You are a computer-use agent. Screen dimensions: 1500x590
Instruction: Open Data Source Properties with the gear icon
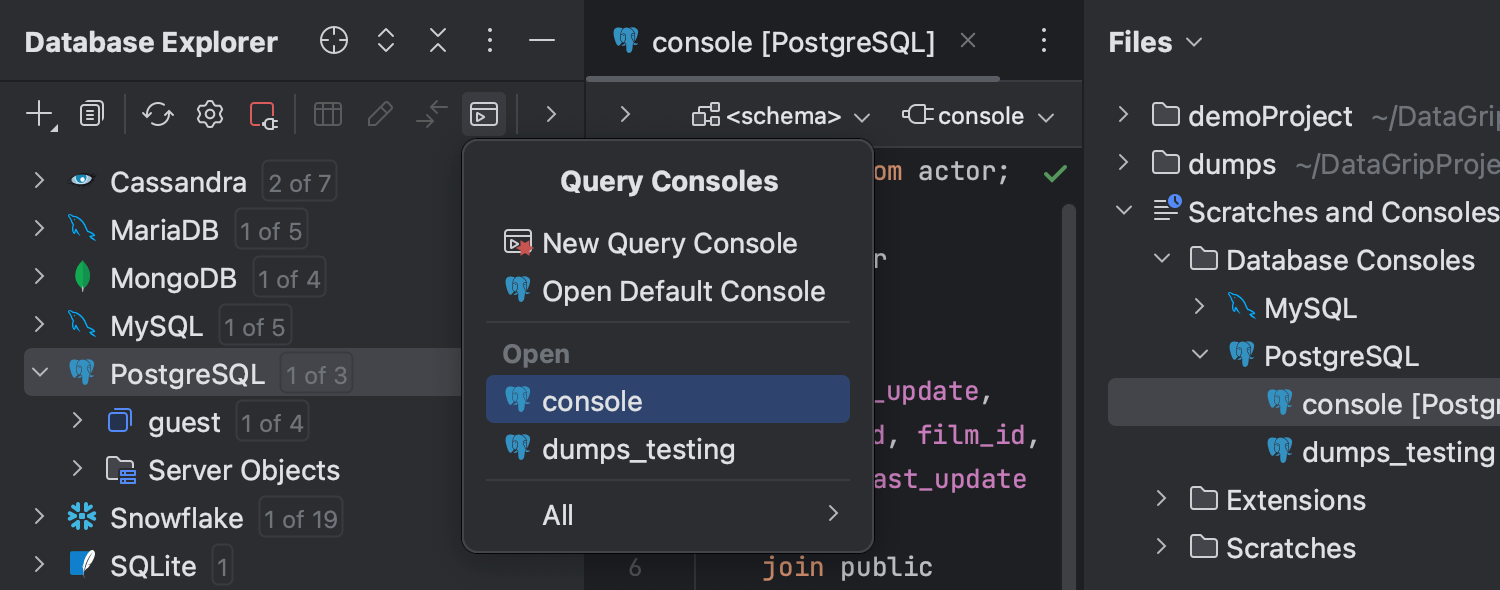pyautogui.click(x=209, y=113)
